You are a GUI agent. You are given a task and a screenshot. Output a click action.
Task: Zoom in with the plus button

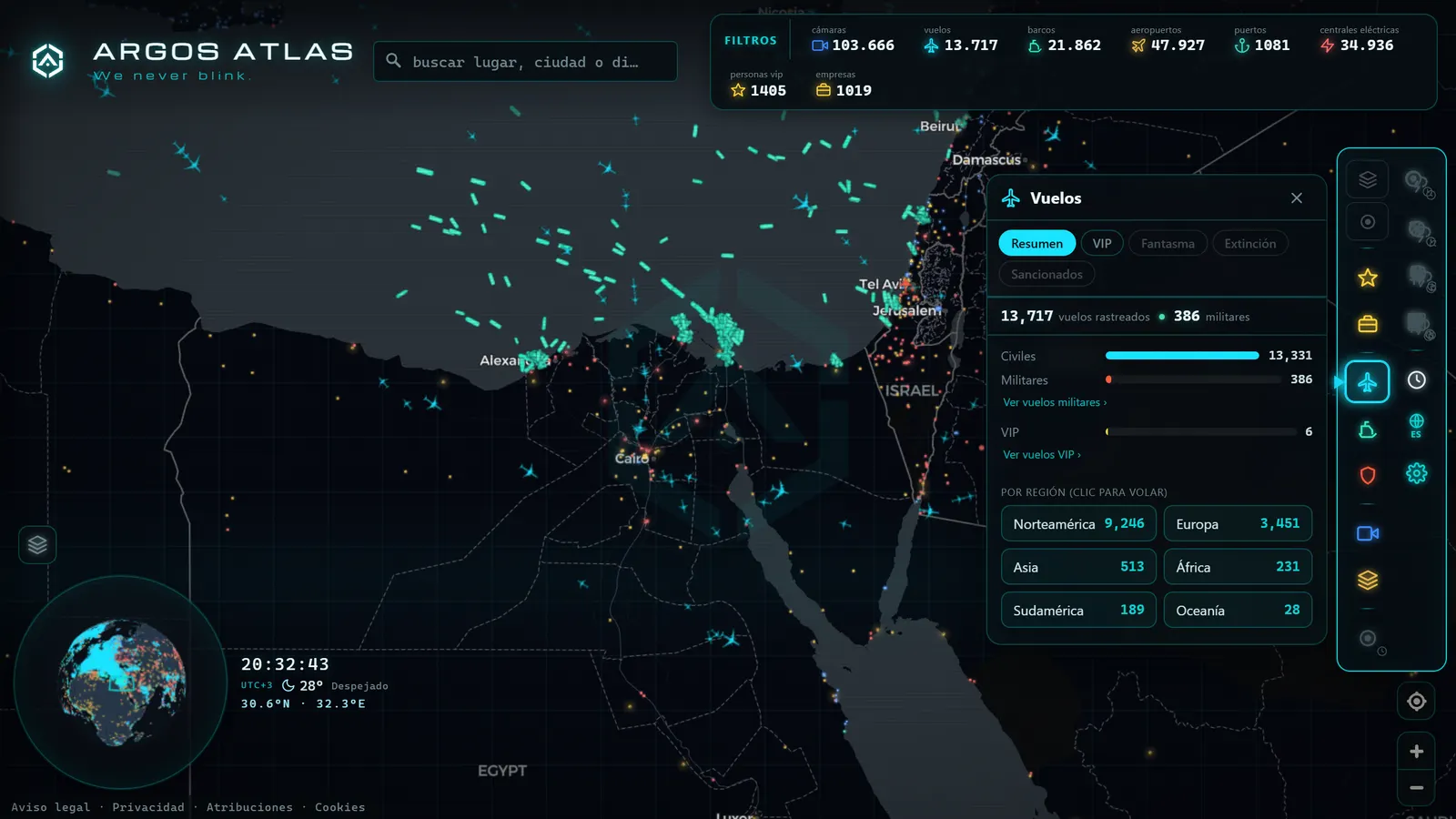(1416, 752)
